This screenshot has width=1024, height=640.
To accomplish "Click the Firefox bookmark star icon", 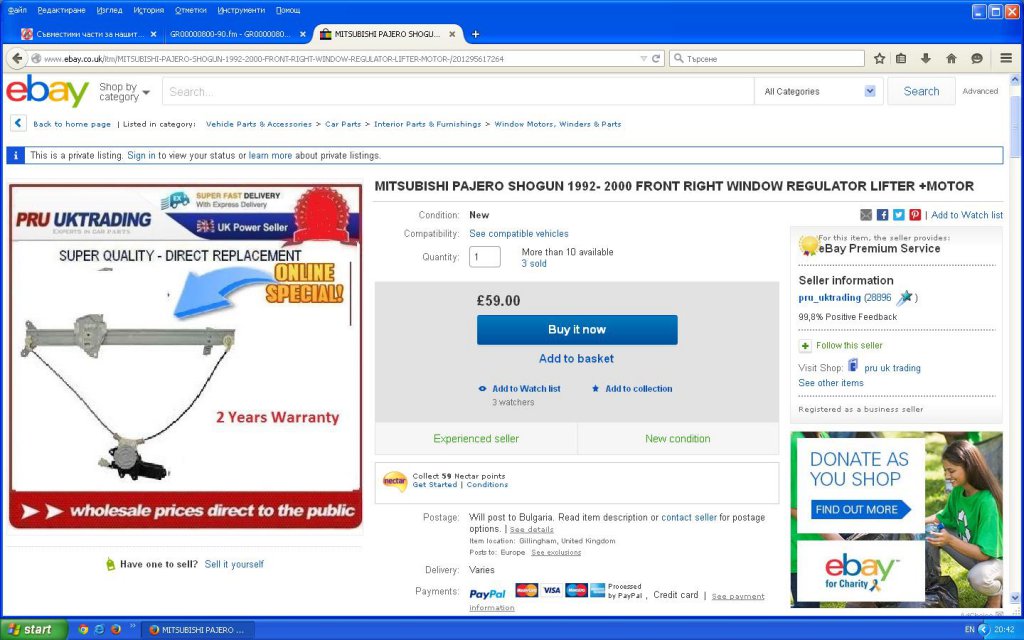I will pos(879,59).
